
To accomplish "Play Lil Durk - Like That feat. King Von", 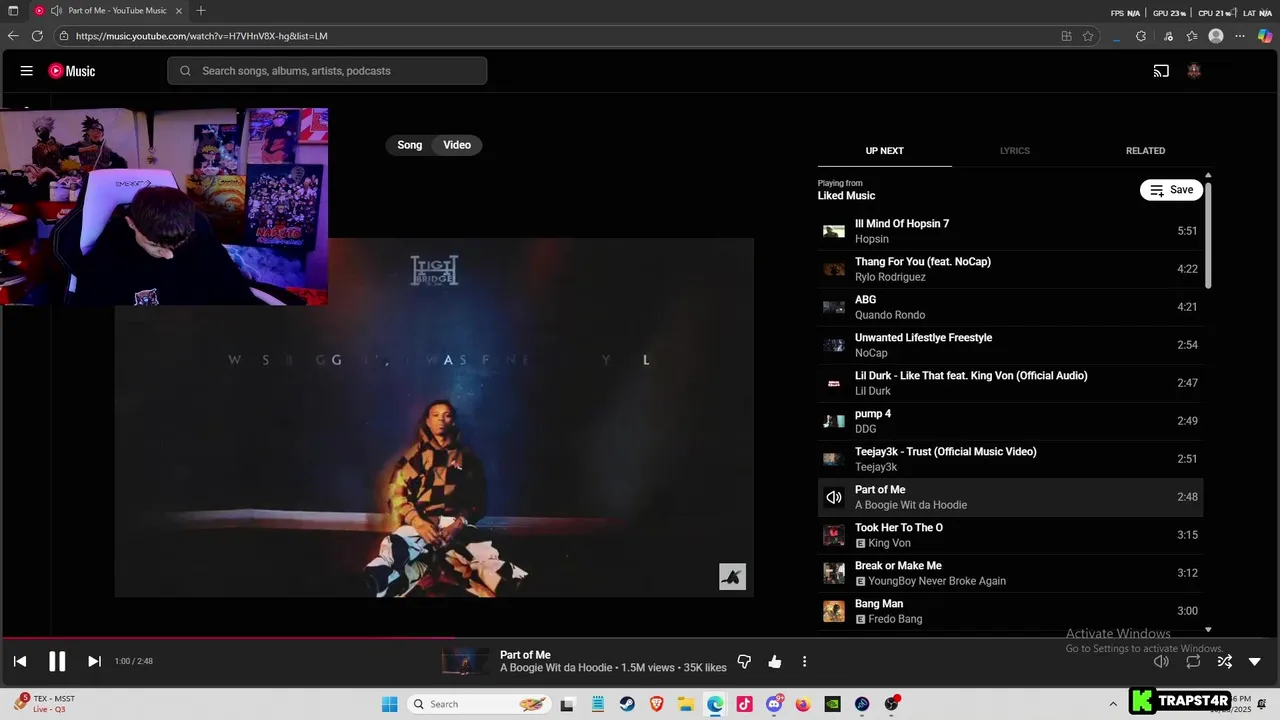I will click(x=1010, y=383).
